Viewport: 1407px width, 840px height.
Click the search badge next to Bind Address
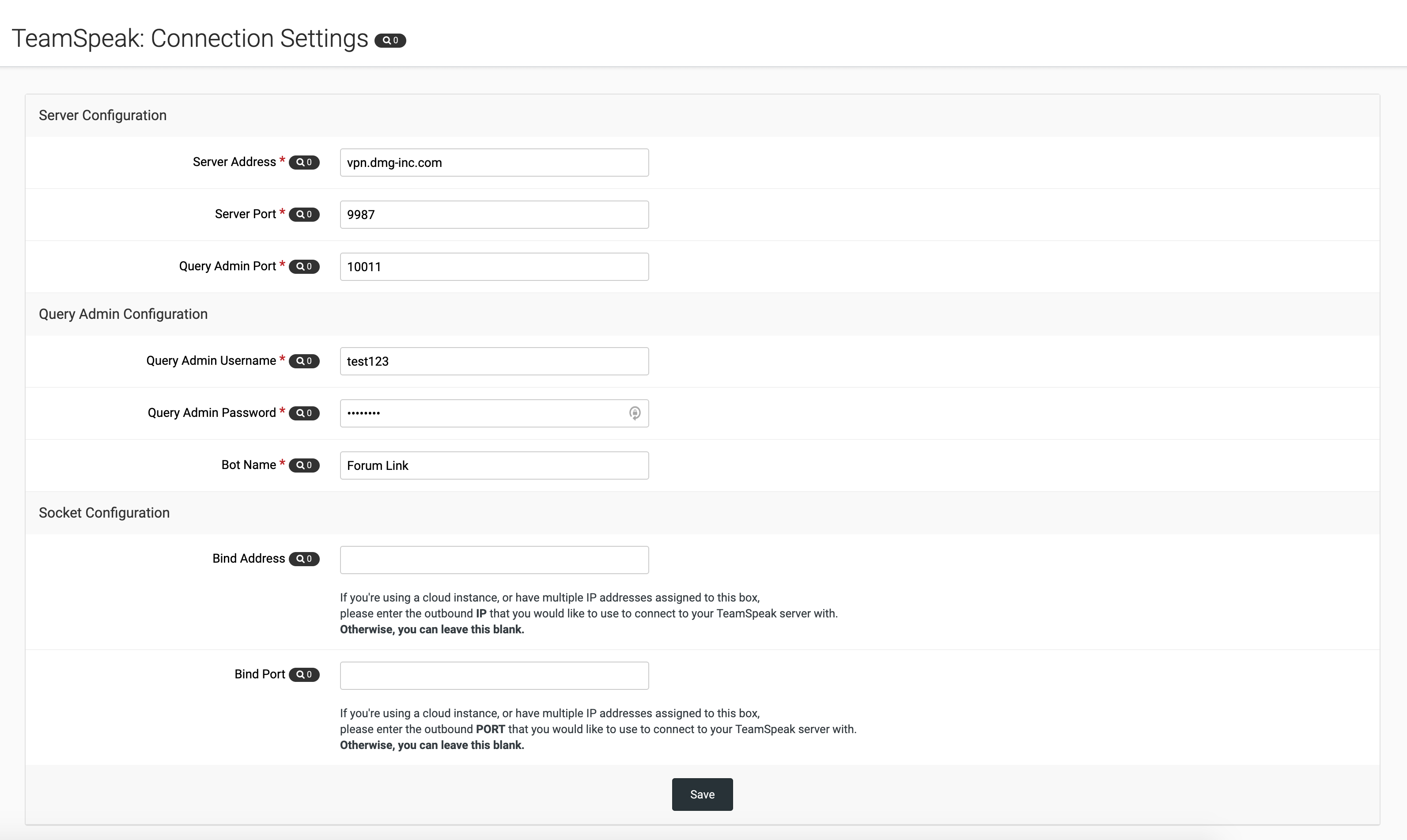[304, 559]
